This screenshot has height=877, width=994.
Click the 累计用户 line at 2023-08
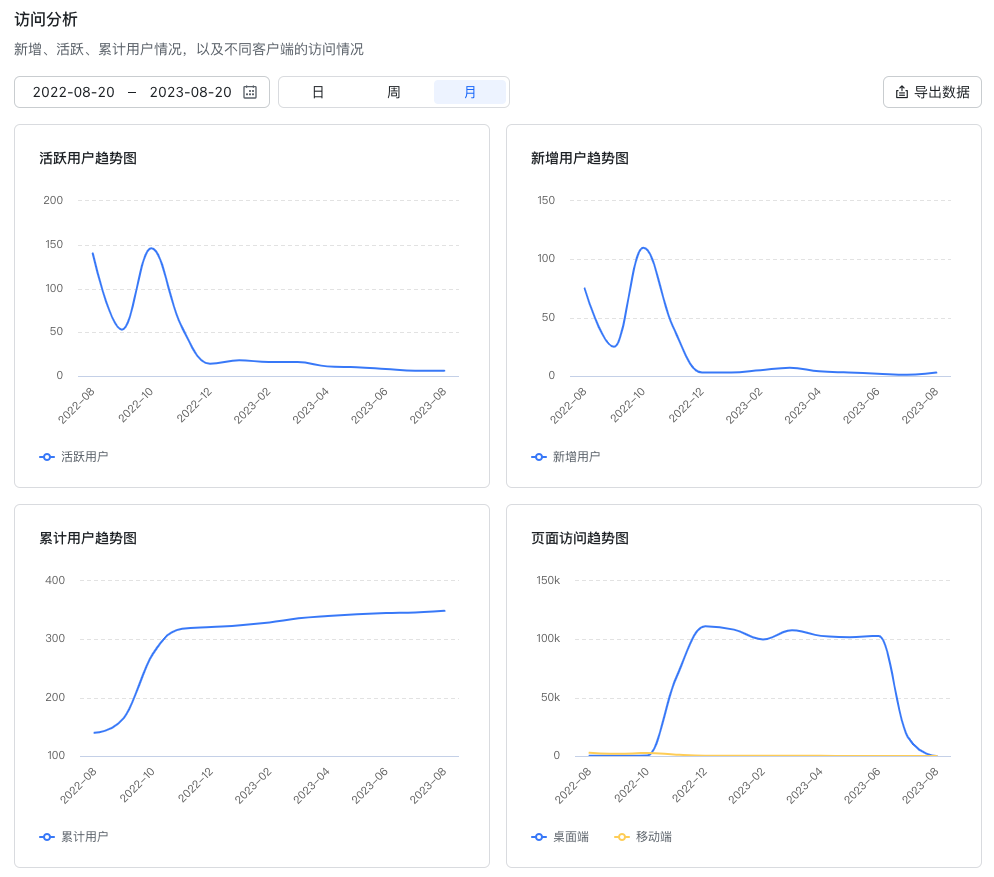pyautogui.click(x=444, y=611)
